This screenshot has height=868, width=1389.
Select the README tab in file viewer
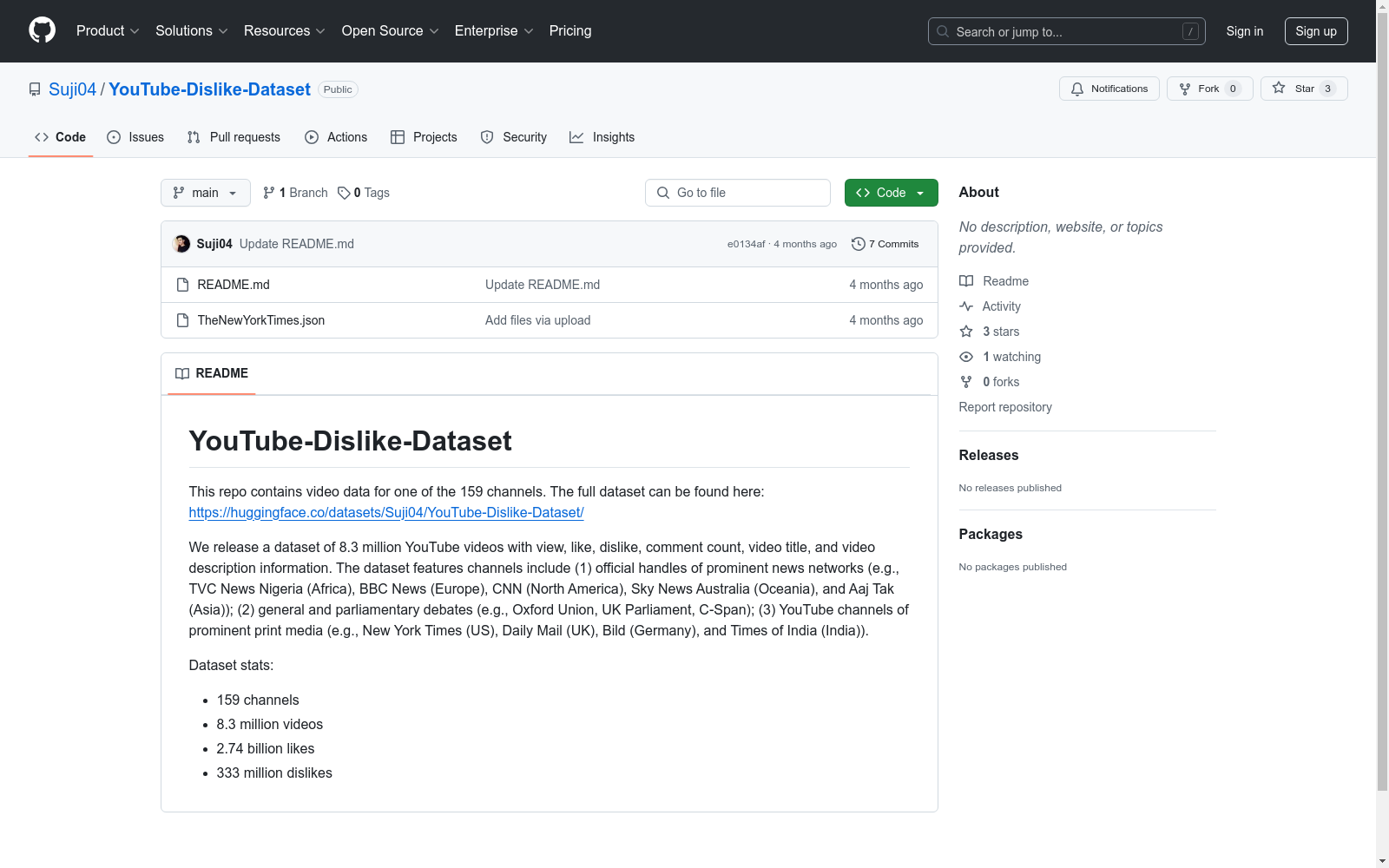212,373
